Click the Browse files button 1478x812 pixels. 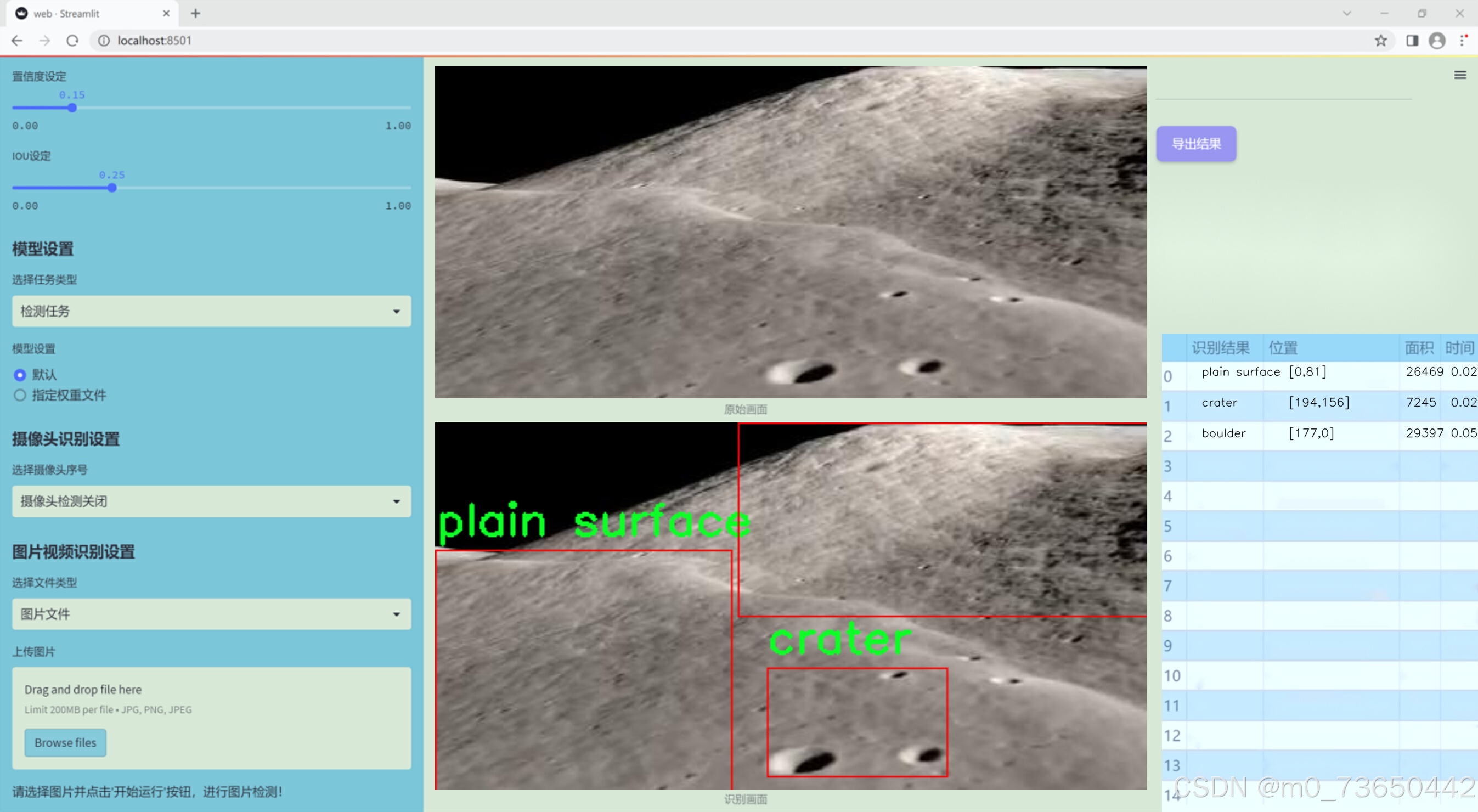[x=65, y=742]
